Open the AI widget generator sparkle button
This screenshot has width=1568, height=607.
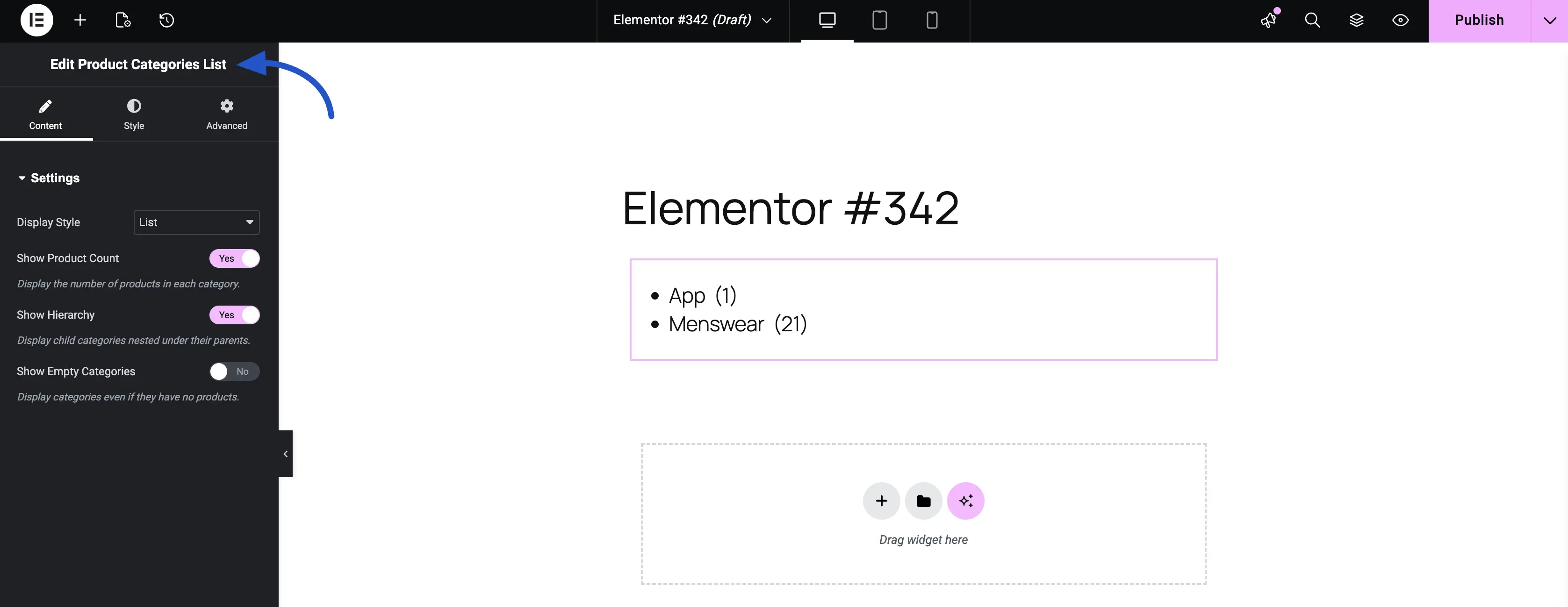pos(965,500)
